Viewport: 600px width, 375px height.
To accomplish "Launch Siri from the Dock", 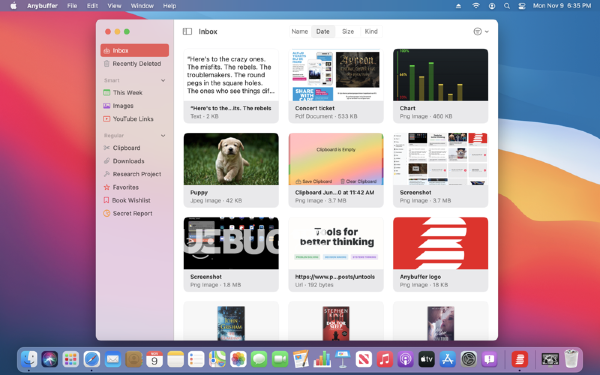I will click(50, 359).
